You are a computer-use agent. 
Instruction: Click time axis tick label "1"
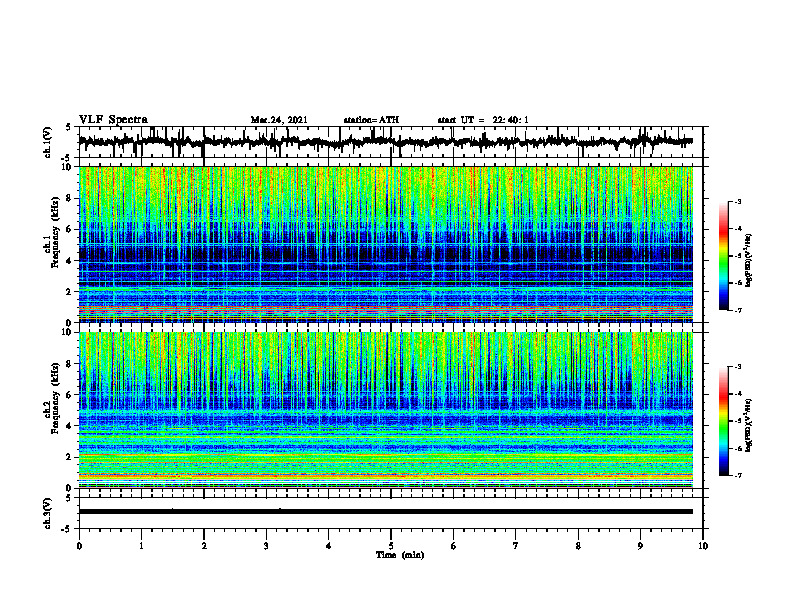(x=141, y=546)
